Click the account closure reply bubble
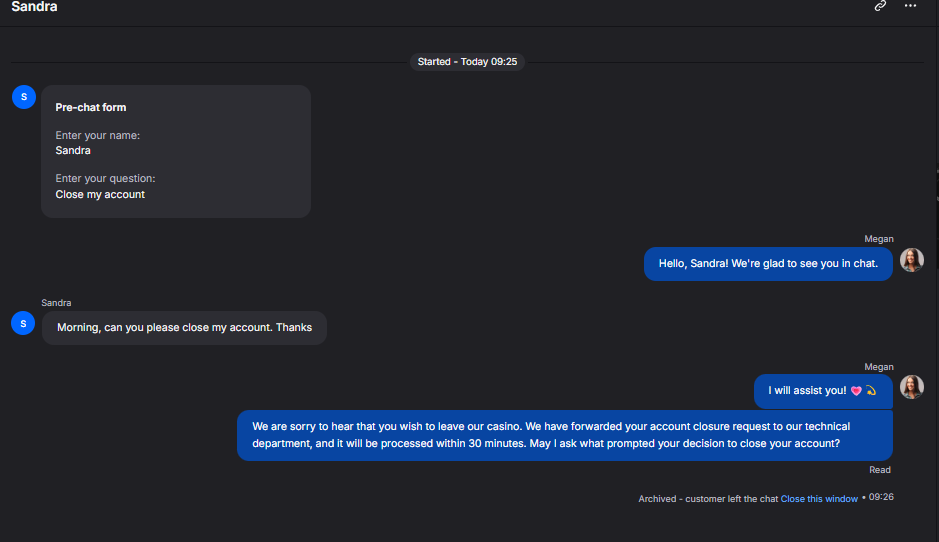Image resolution: width=939 pixels, height=542 pixels. [565, 435]
